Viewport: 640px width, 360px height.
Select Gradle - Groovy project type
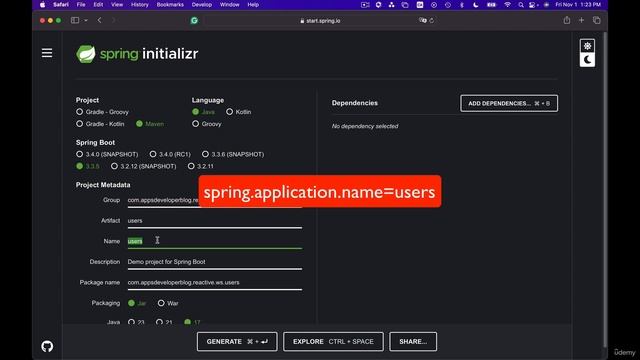pyautogui.click(x=102, y=112)
